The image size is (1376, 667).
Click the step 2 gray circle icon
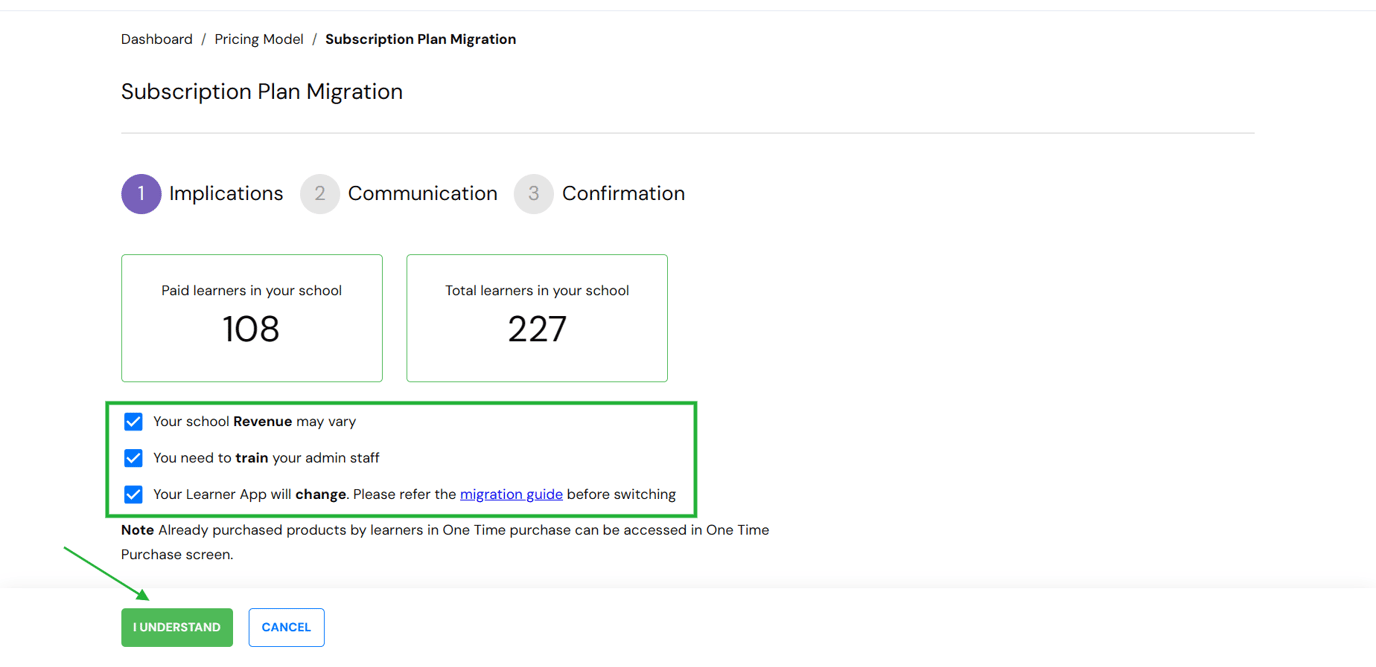[319, 194]
